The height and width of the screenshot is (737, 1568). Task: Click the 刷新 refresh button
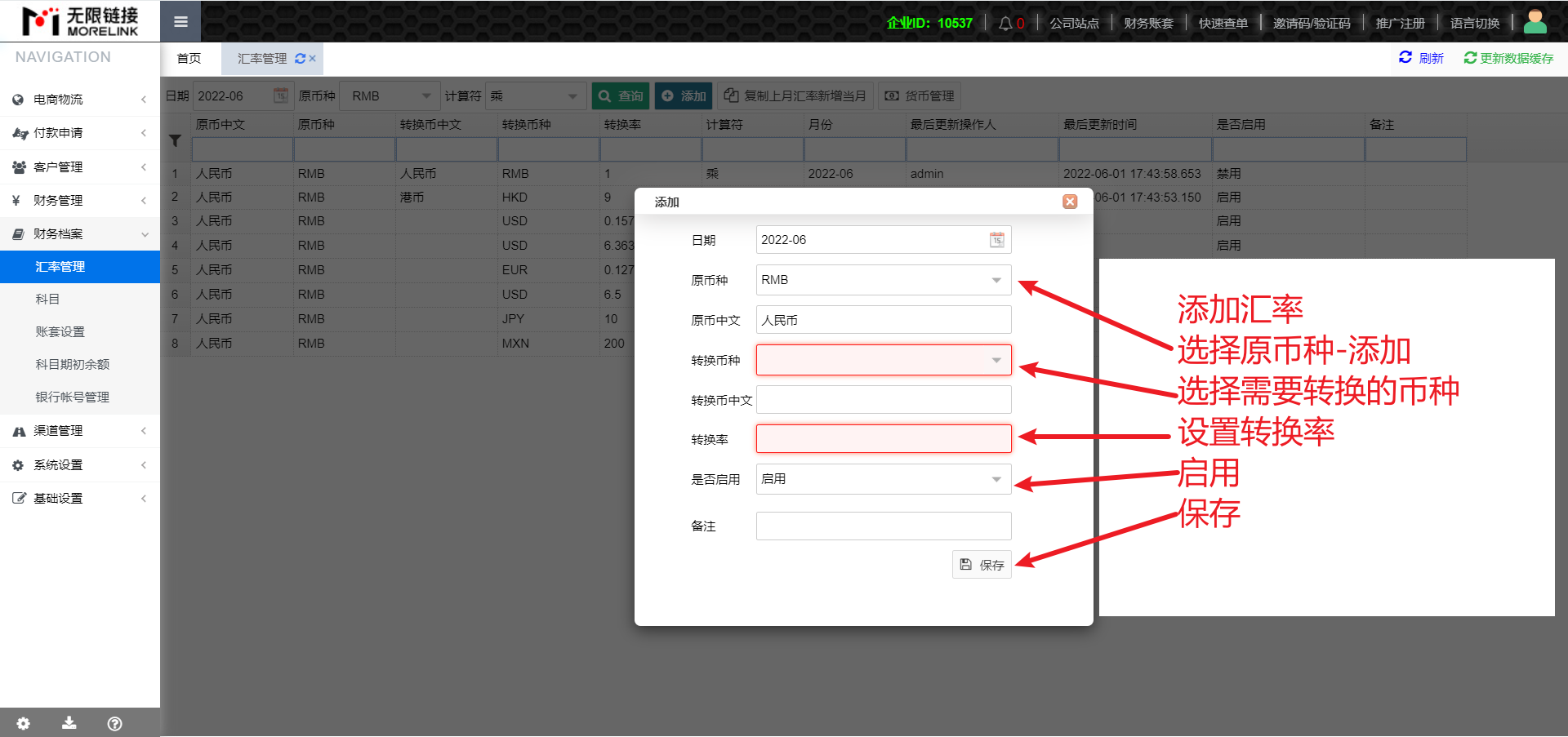(1421, 58)
